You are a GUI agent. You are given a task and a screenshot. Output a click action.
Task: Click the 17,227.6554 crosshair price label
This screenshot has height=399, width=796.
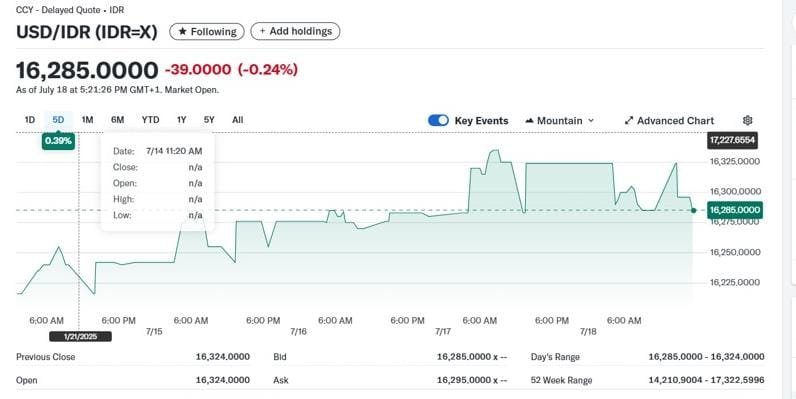(733, 140)
